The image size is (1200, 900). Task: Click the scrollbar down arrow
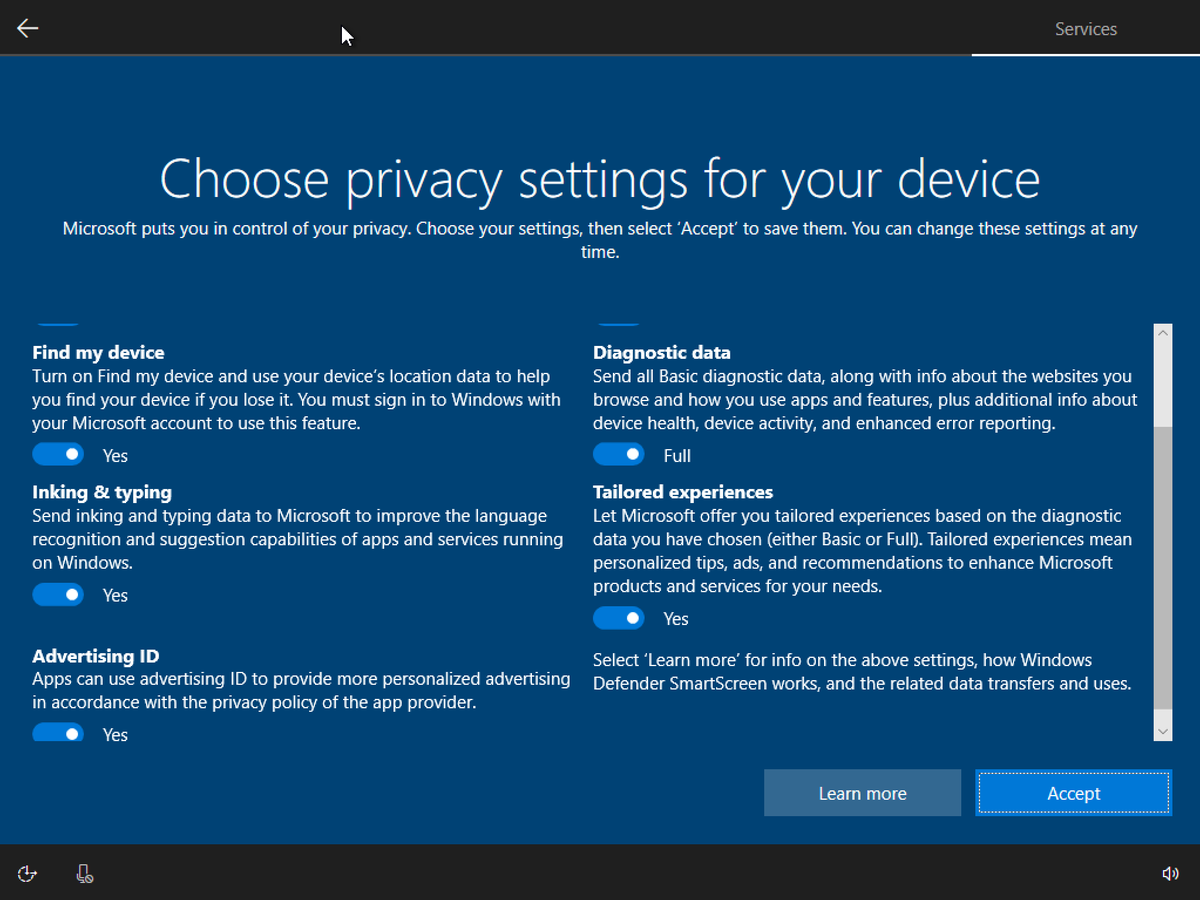click(x=1162, y=731)
